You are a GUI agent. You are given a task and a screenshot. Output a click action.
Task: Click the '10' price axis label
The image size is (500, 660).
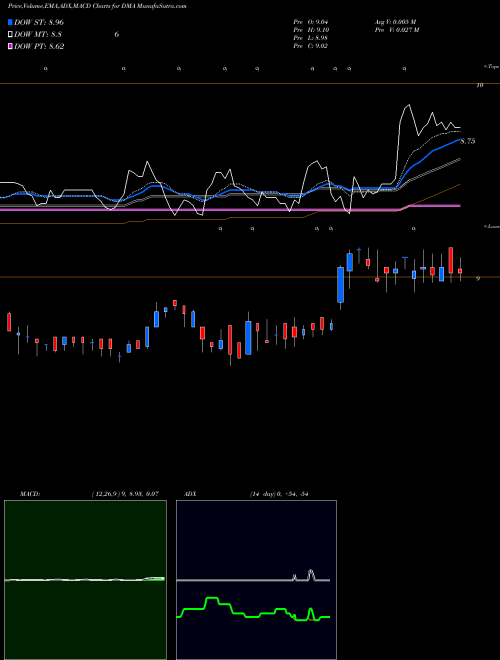click(479, 85)
